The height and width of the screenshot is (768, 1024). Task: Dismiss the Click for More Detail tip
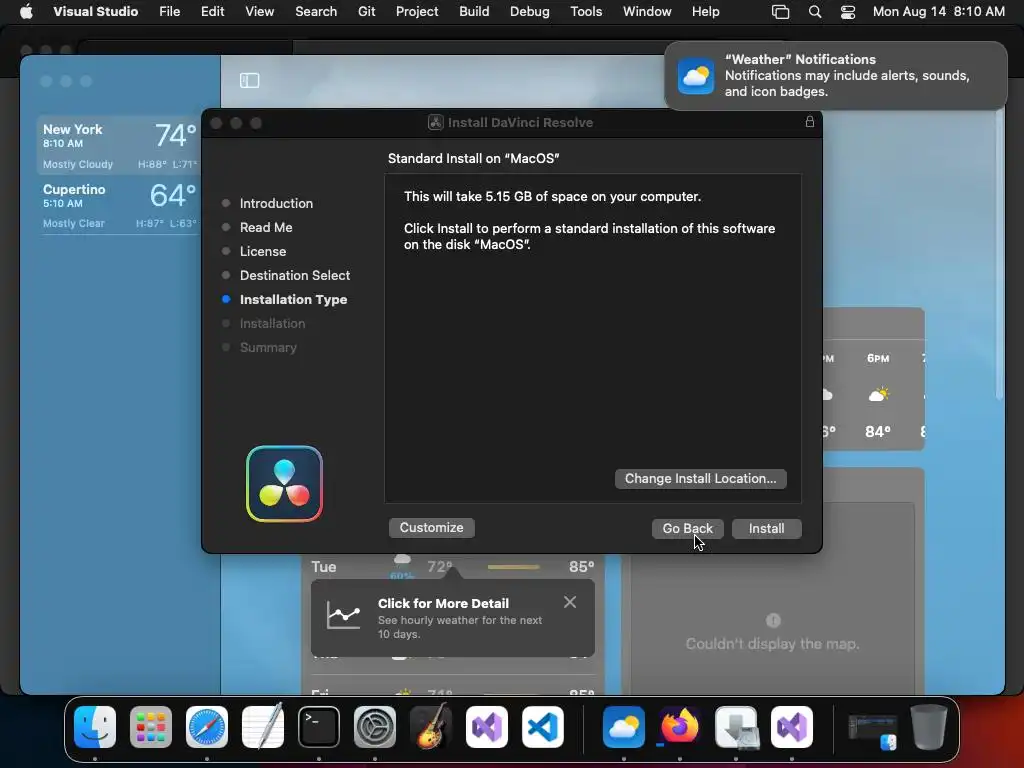(x=569, y=602)
